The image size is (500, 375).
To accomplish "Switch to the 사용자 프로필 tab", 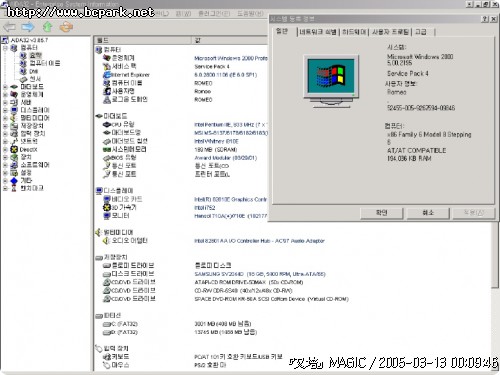I will (390, 32).
